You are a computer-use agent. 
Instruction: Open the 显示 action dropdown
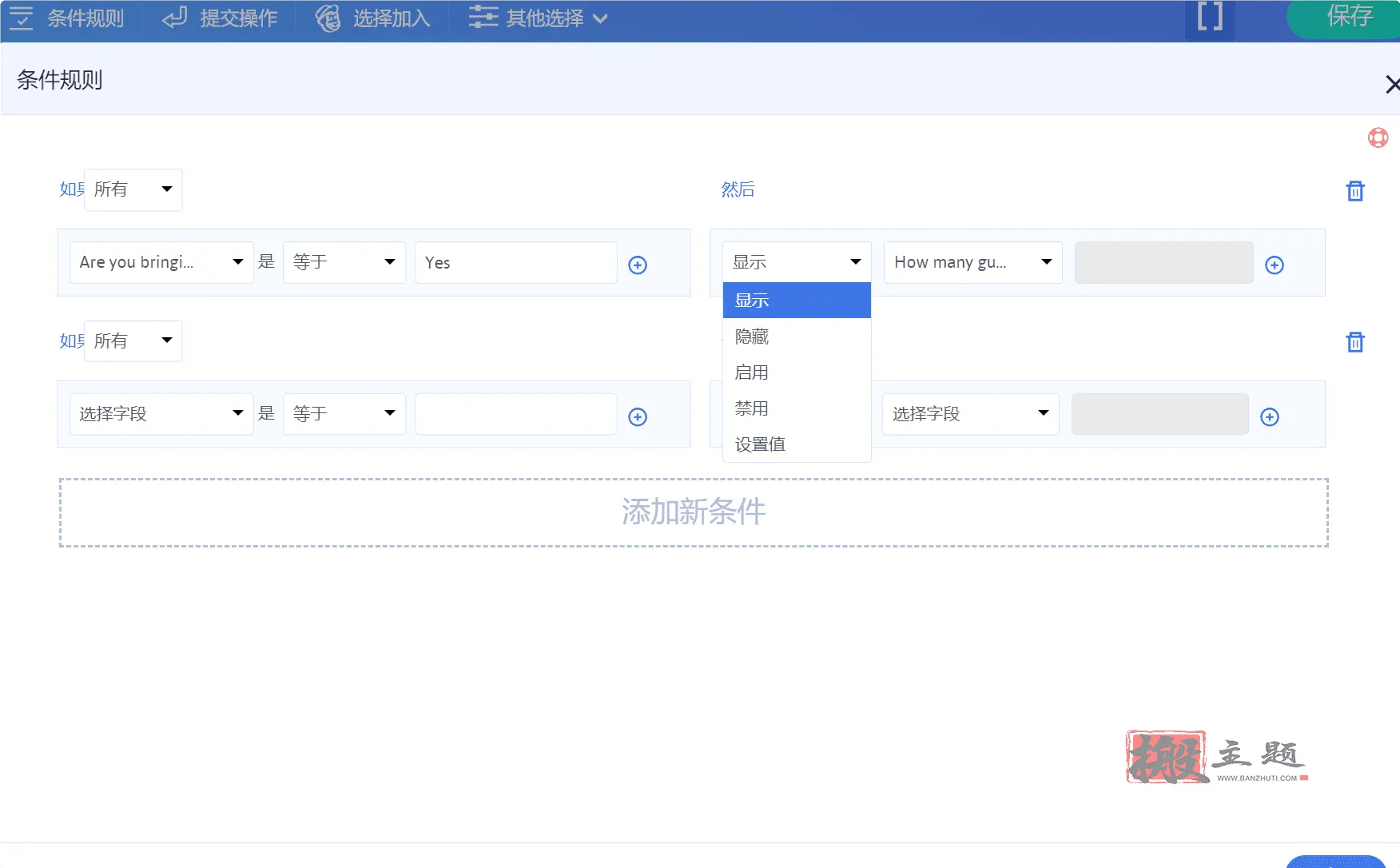tap(797, 262)
